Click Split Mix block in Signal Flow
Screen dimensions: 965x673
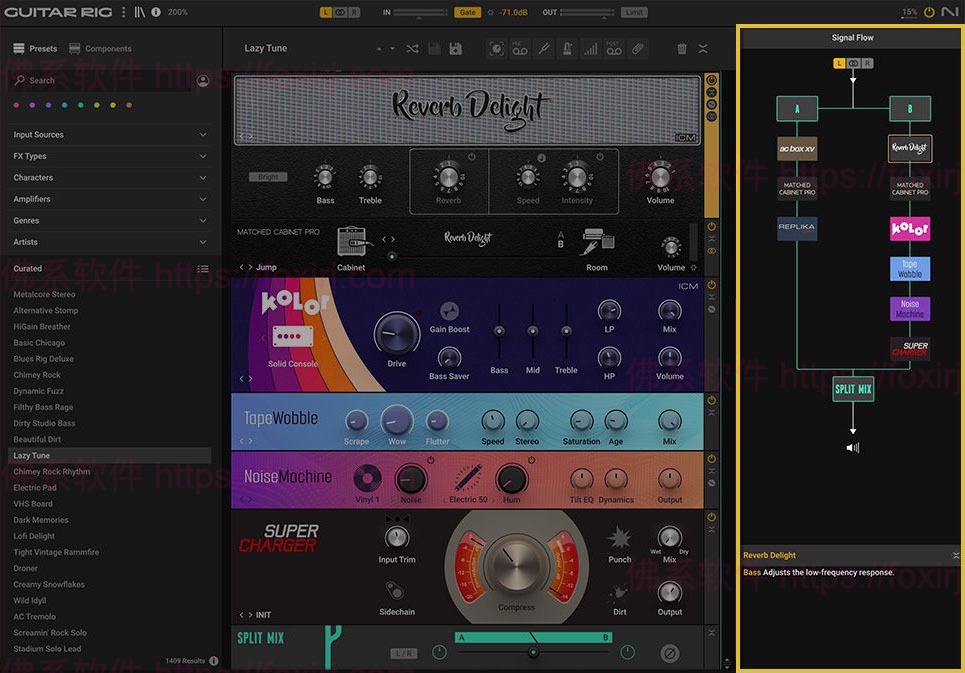[x=853, y=388]
